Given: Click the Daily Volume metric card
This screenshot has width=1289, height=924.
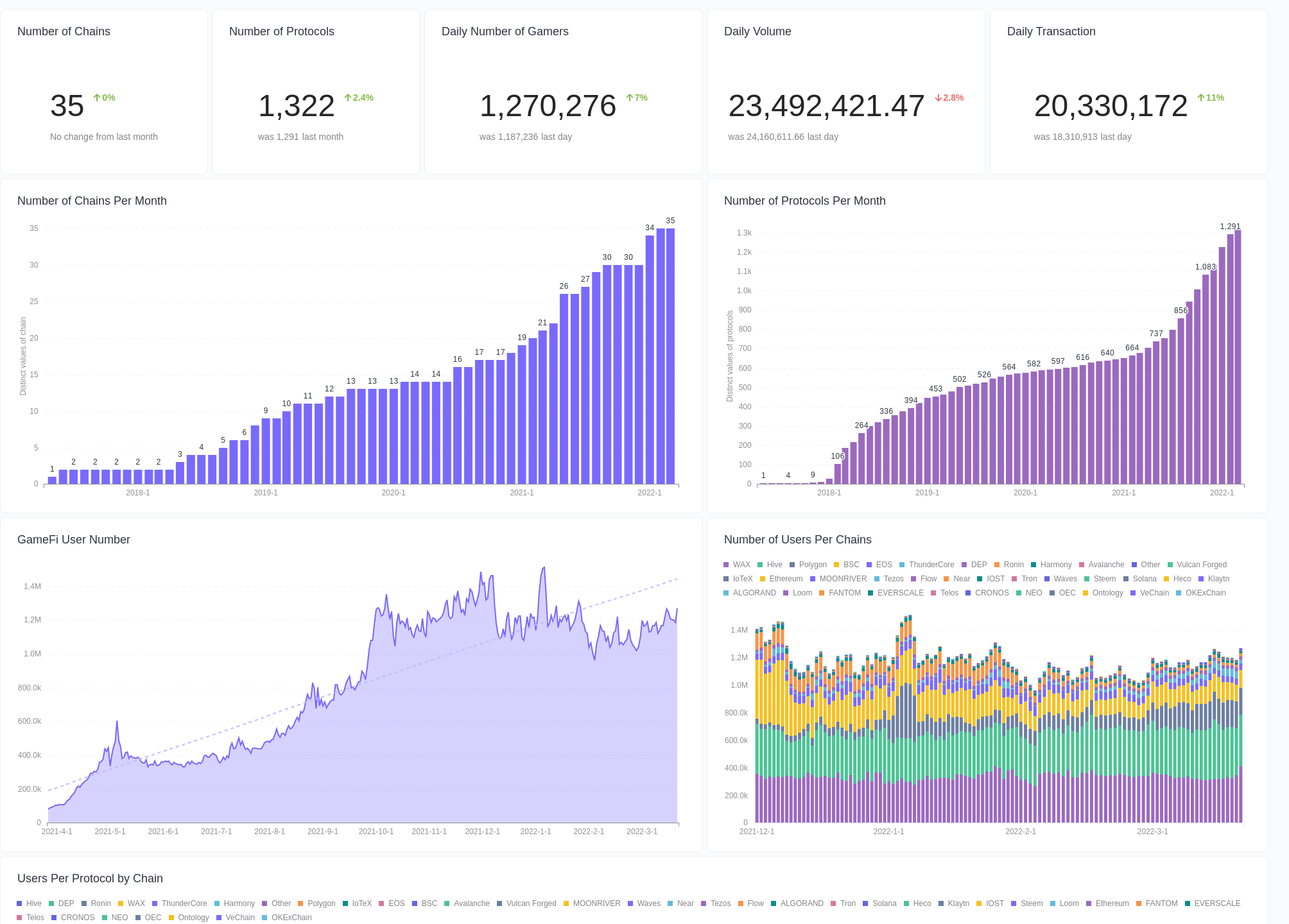Looking at the screenshot, I should pos(845,90).
